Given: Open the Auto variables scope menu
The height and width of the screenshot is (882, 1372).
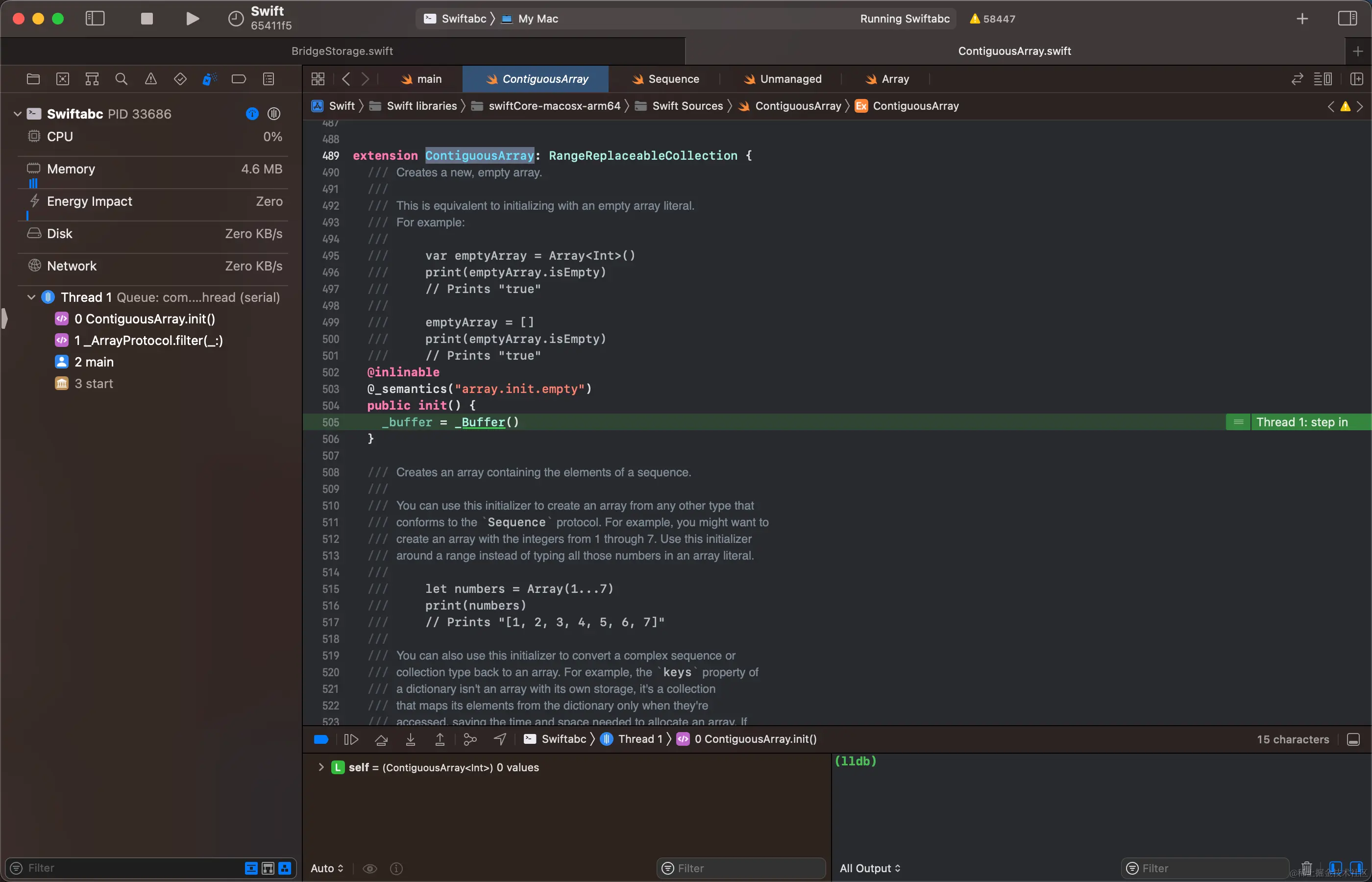Looking at the screenshot, I should (327, 868).
